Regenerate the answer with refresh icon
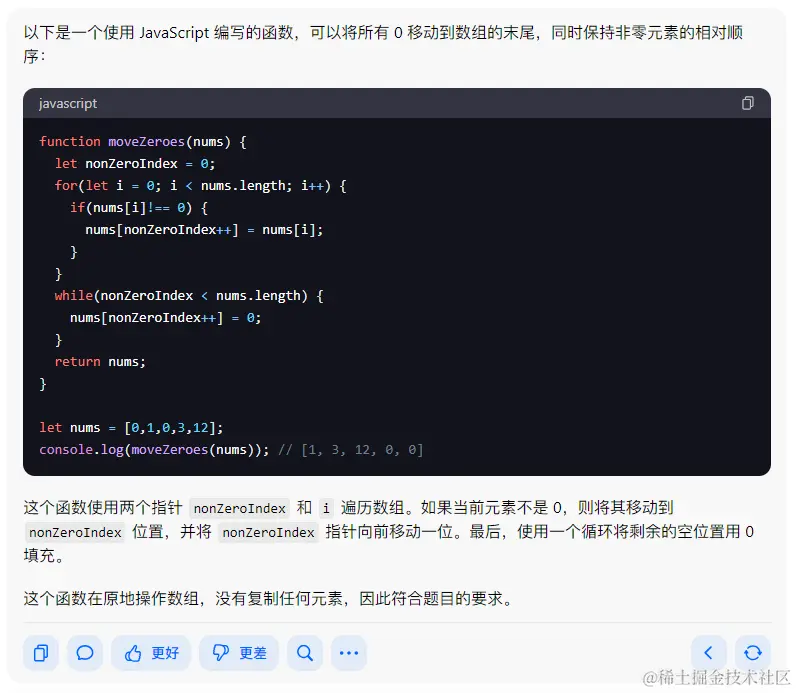This screenshot has width=797, height=693. click(753, 652)
